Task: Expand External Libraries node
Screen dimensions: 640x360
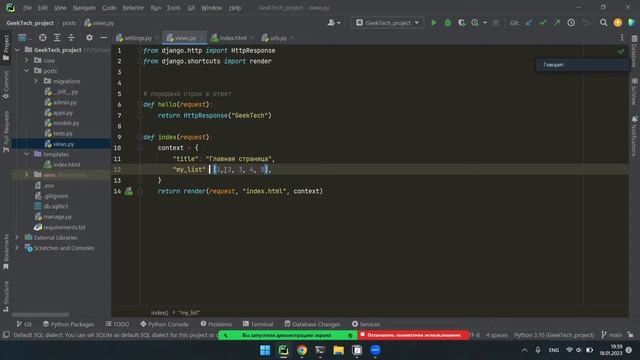Action: coord(17,237)
